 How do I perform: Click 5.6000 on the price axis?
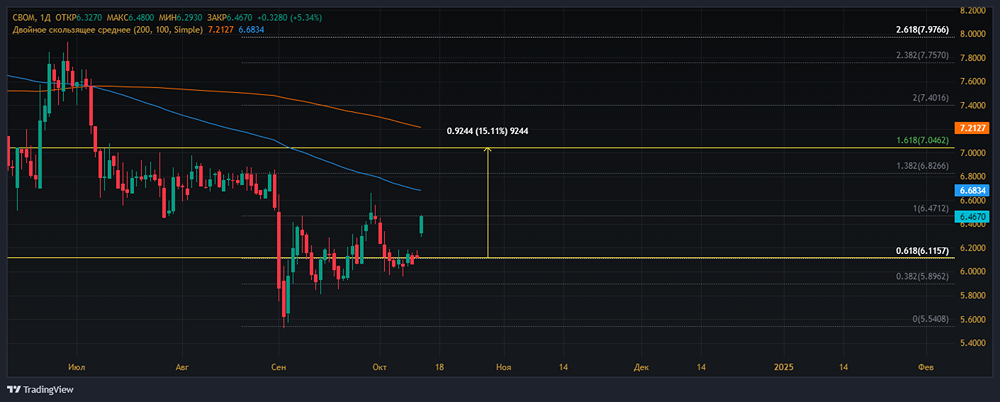coord(973,319)
